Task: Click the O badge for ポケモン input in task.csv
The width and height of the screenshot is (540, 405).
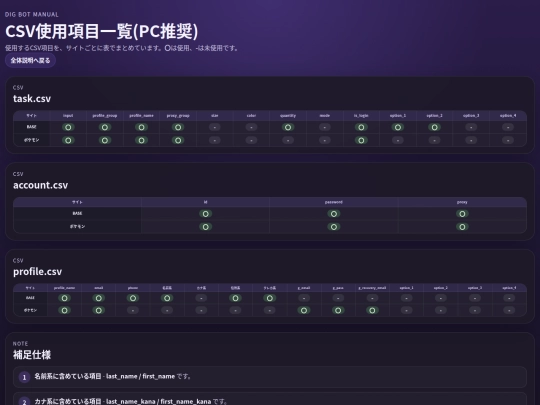Action: tap(68, 140)
